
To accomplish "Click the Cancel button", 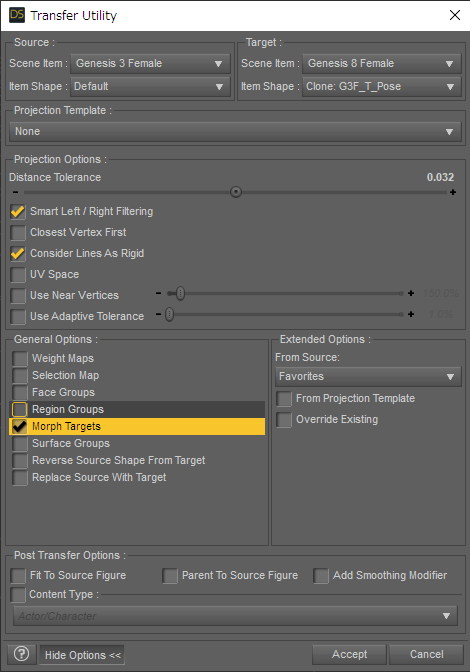I will pos(426,654).
